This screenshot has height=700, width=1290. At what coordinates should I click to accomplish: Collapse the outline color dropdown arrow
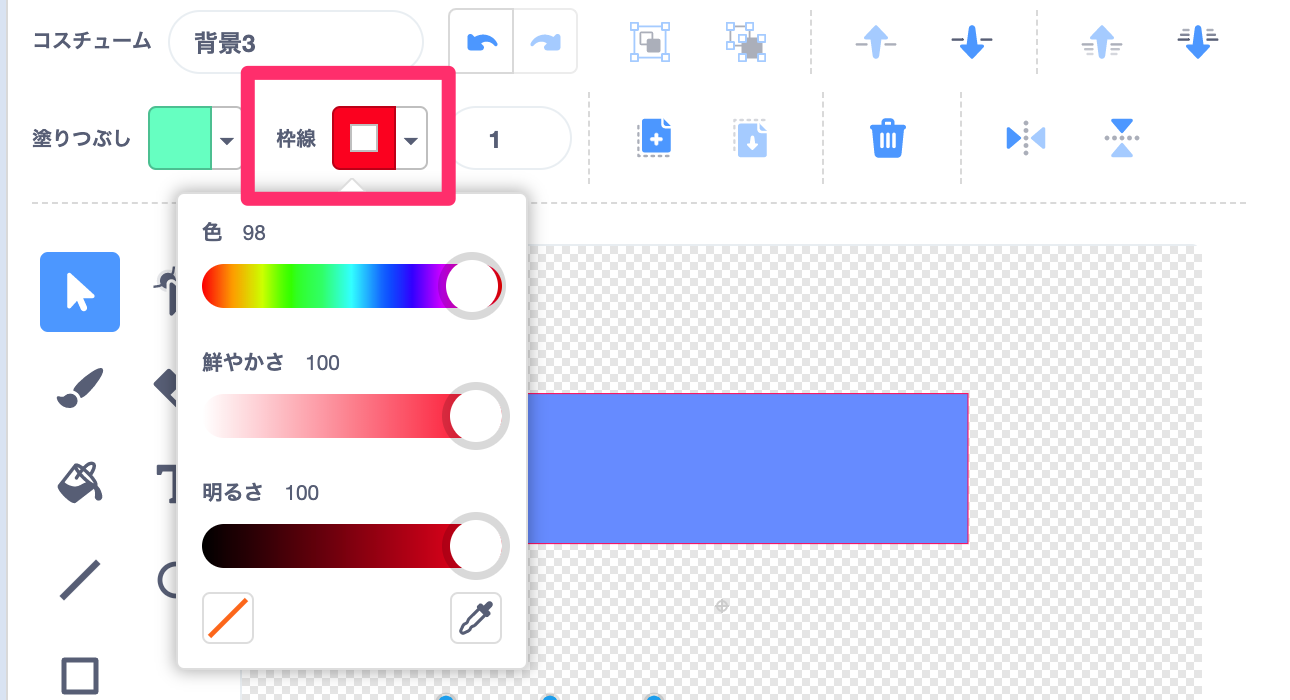[x=411, y=139]
